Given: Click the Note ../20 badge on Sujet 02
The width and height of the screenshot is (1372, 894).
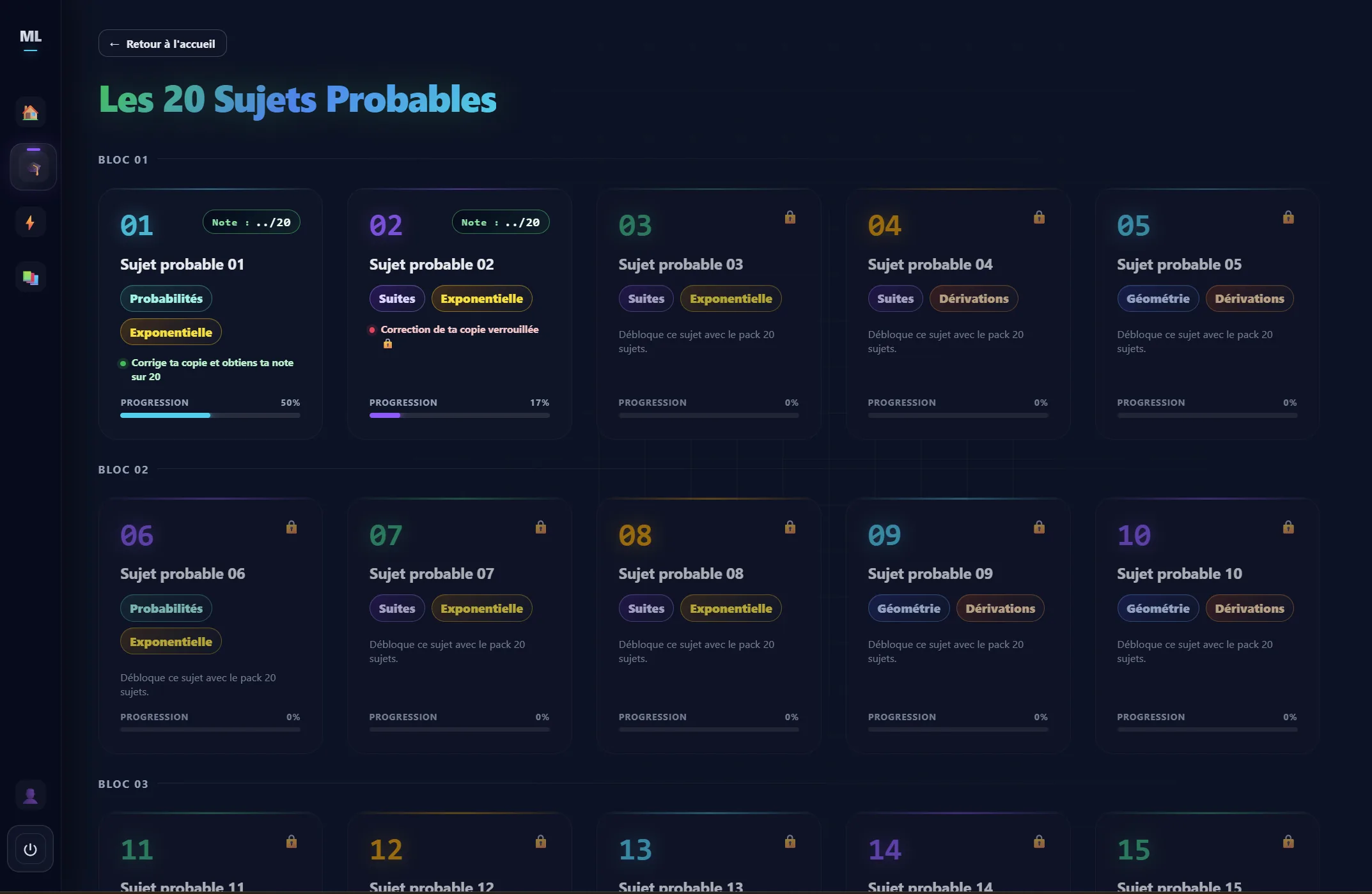Looking at the screenshot, I should tap(501, 222).
